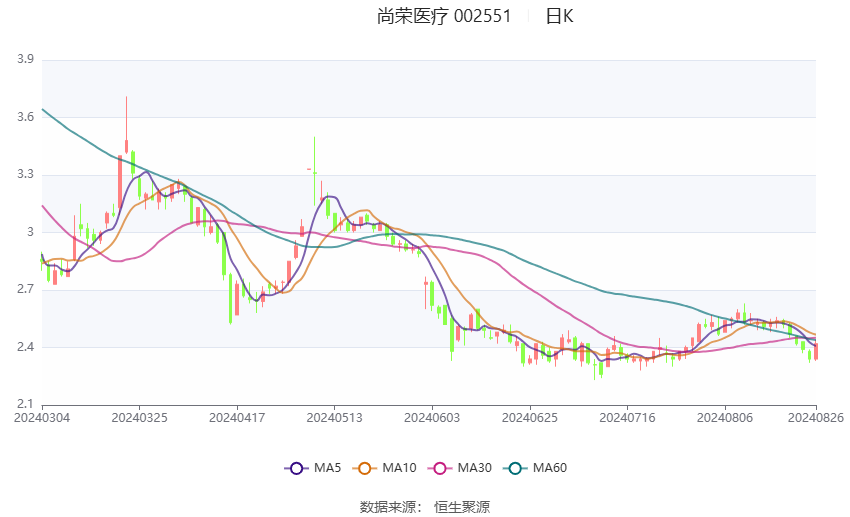Viewport: 850px width, 517px height.
Task: Click the x-axis date label 20240417
Action: coord(237,418)
